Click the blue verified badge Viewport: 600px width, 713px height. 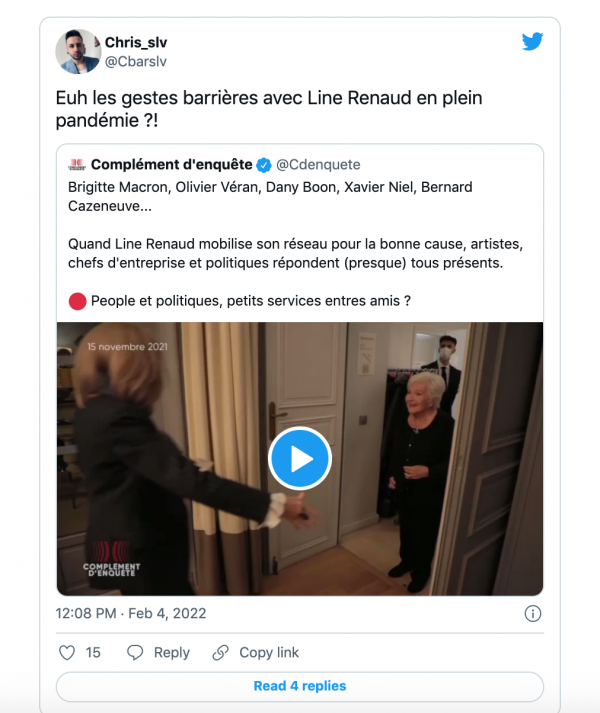tap(263, 164)
